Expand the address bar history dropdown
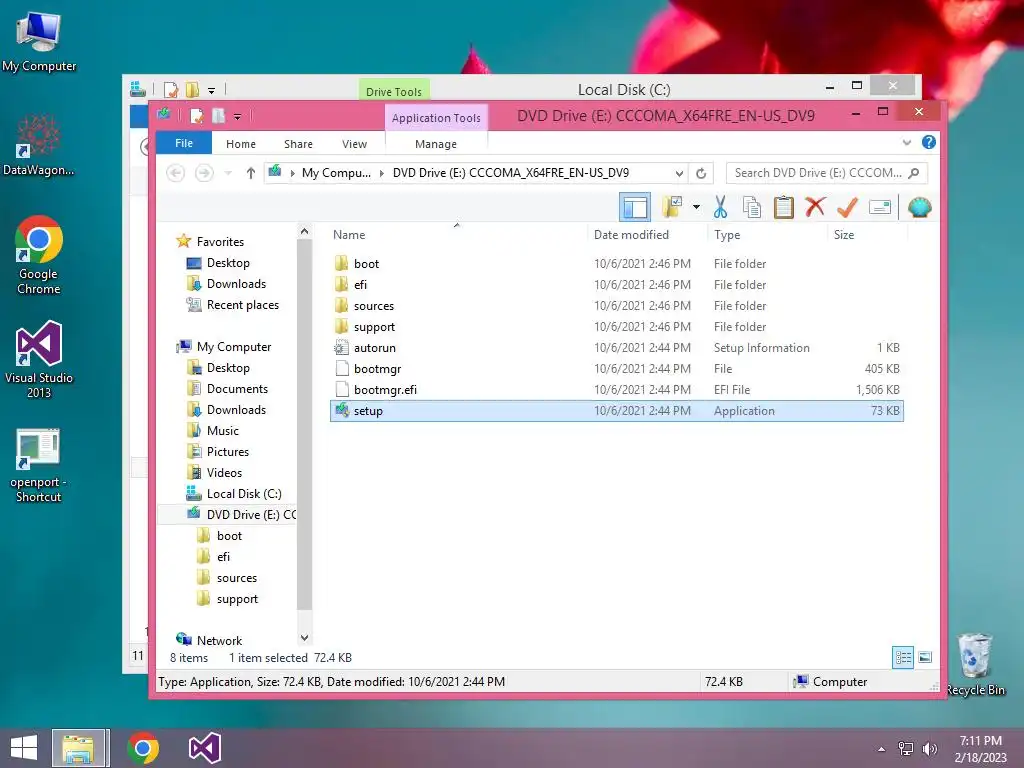Image resolution: width=1024 pixels, height=768 pixels. (679, 173)
